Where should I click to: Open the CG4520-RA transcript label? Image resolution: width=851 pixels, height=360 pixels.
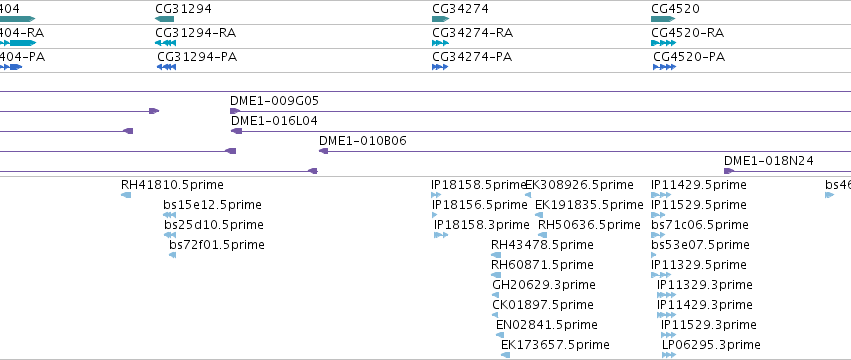(x=688, y=33)
